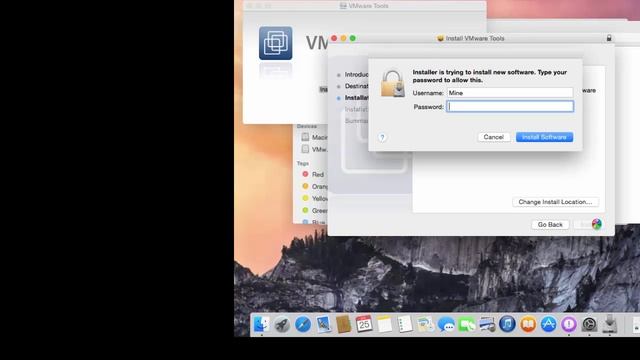Screen dimensions: 640x360
Task: Select the Orange tag in Finder sidebar
Action: pyautogui.click(x=314, y=186)
